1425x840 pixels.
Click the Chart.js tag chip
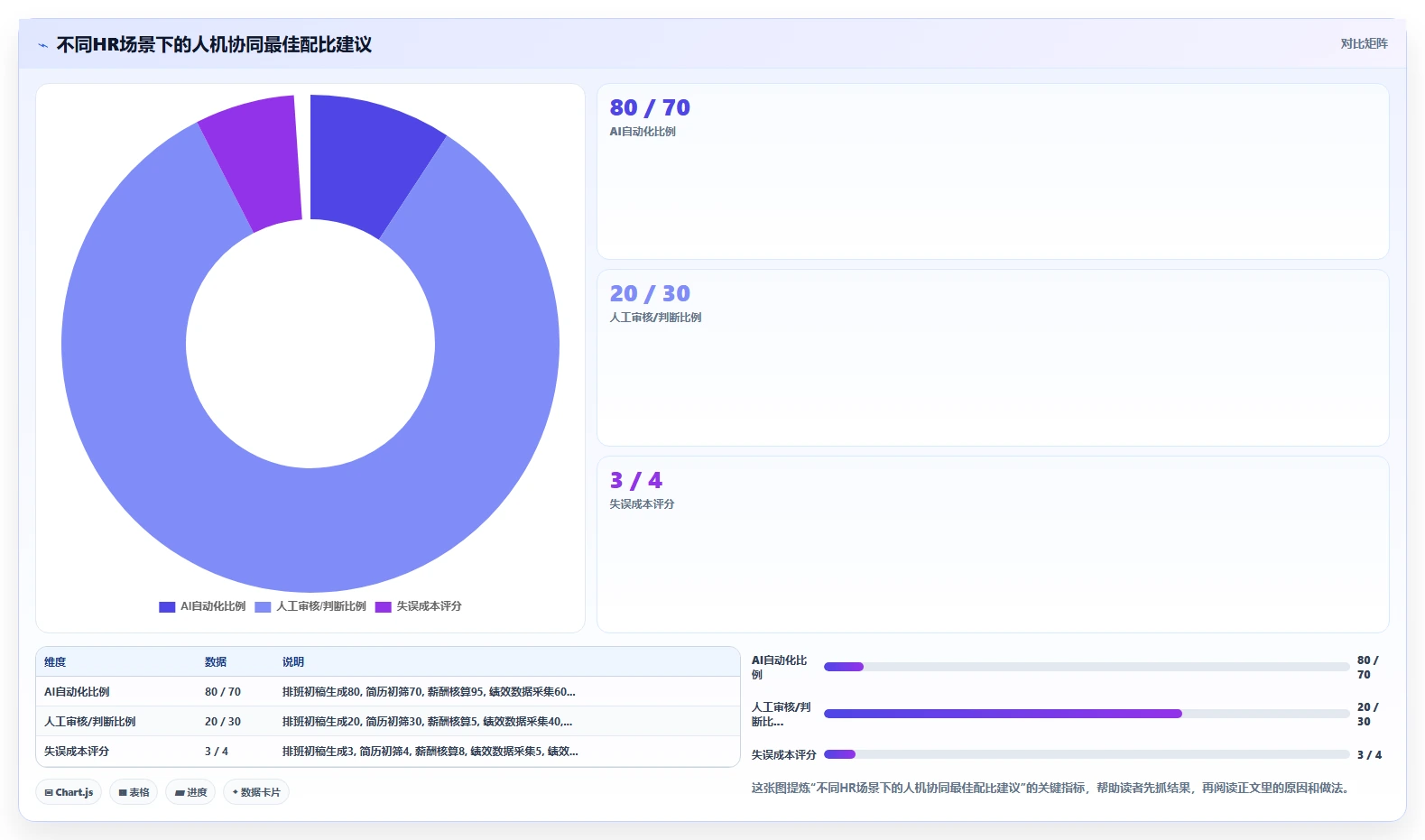pos(69,792)
